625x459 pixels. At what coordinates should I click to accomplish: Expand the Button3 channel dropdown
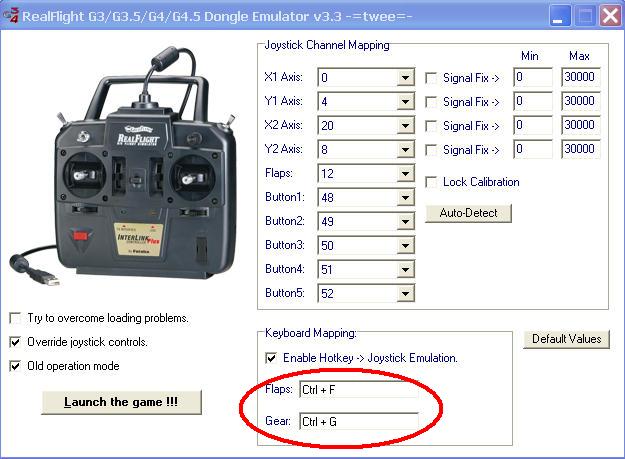click(x=405, y=245)
